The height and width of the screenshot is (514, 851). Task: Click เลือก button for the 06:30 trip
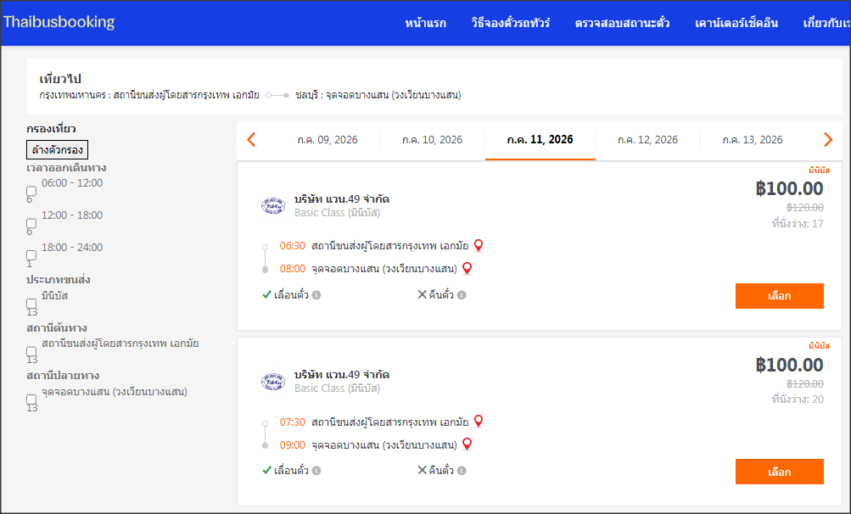coord(779,296)
